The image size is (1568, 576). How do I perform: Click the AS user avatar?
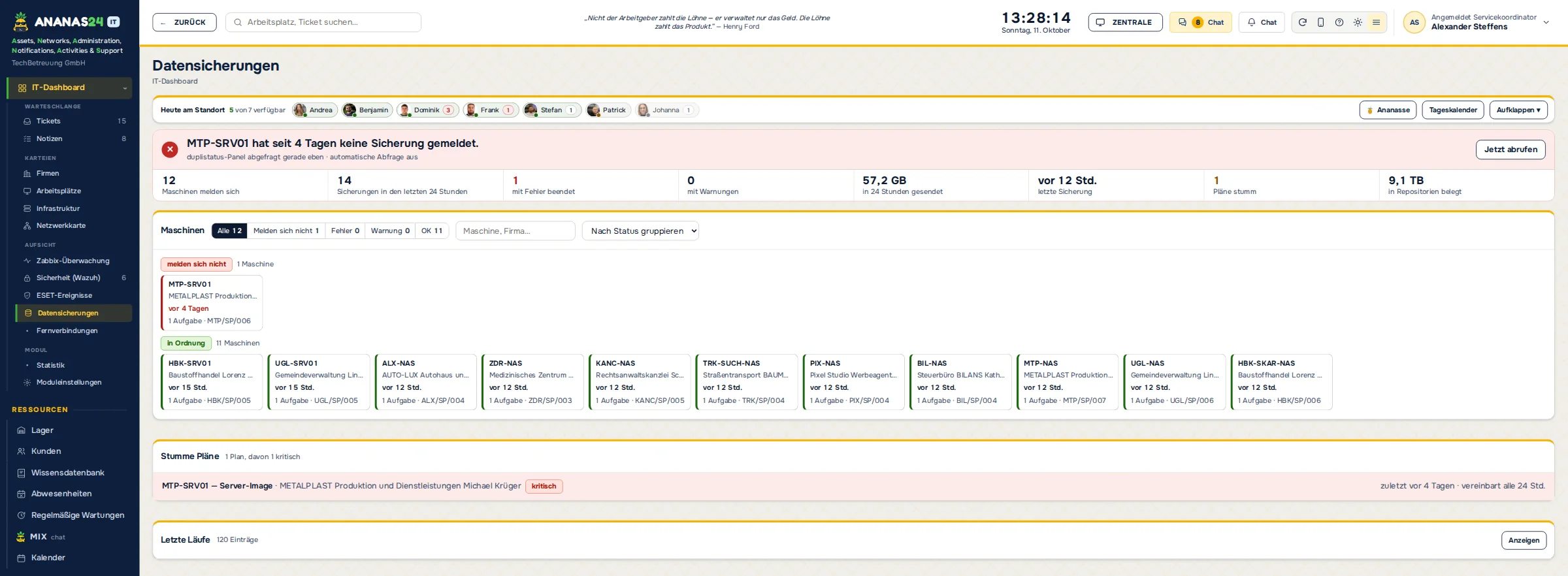tap(1414, 22)
